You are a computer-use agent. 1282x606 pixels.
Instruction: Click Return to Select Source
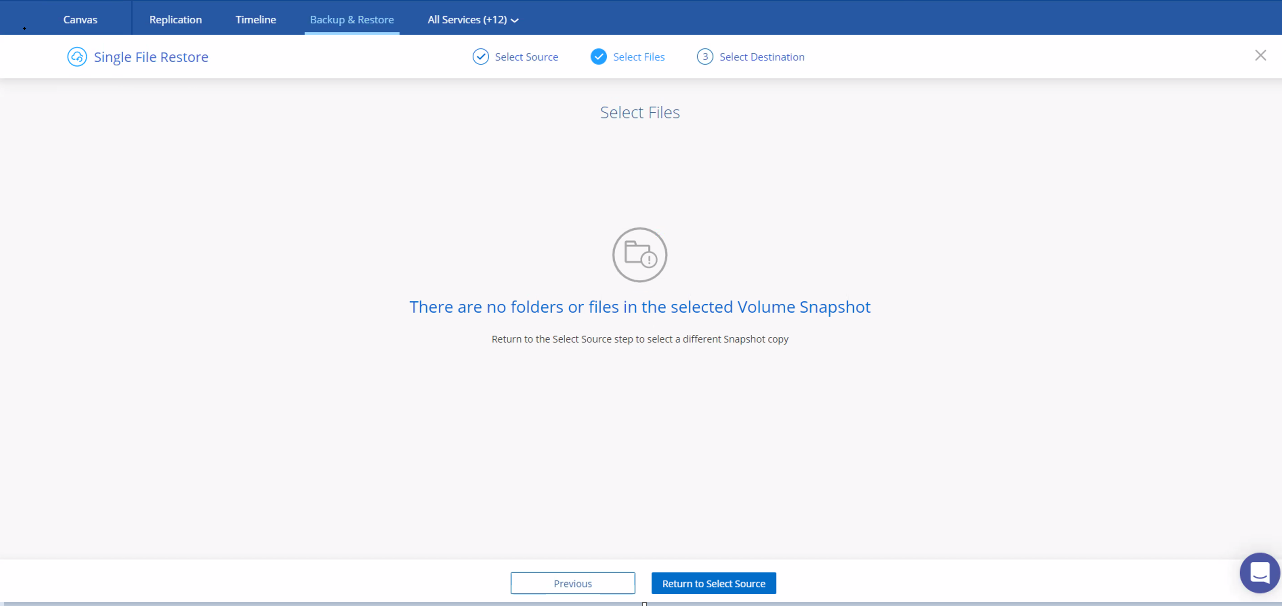click(x=713, y=583)
